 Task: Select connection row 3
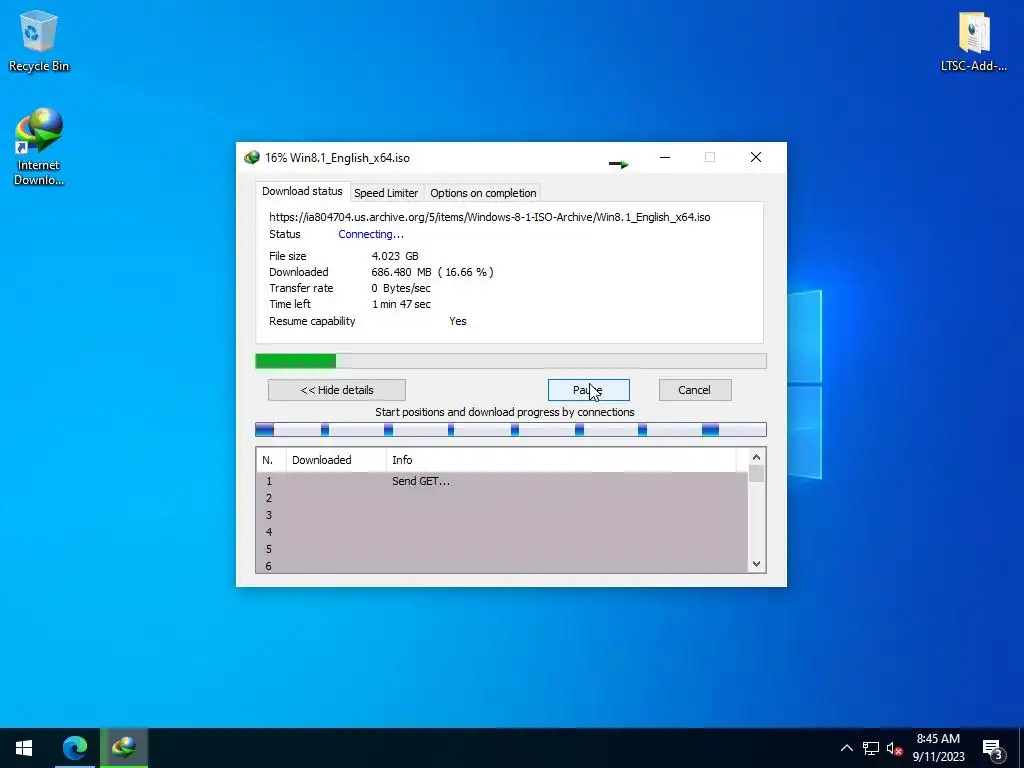pos(502,515)
